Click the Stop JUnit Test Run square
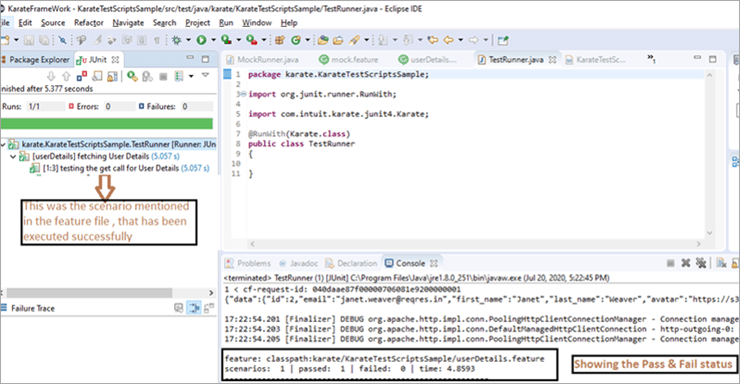This screenshot has height=384, width=740. coord(163,76)
